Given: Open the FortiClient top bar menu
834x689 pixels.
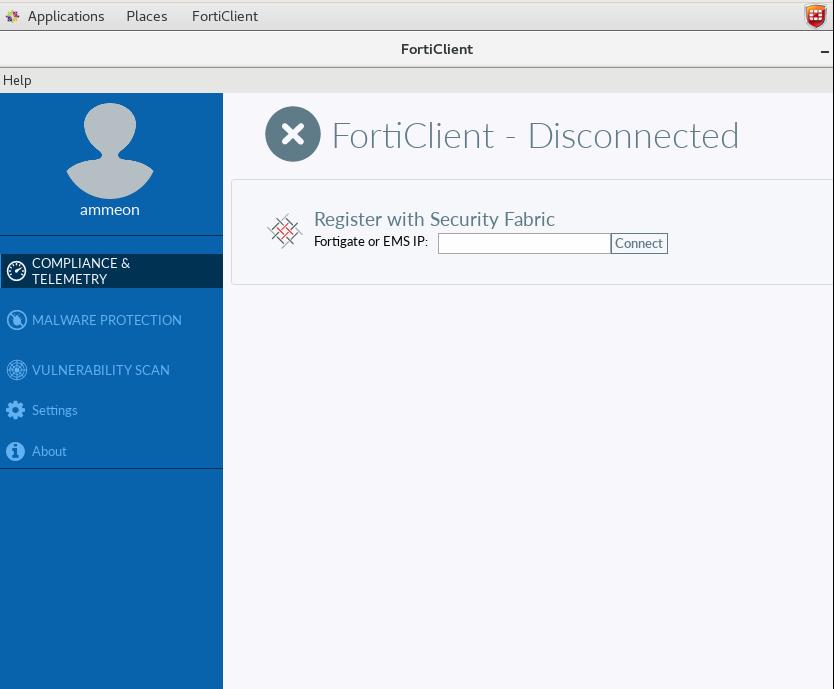Looking at the screenshot, I should coord(225,16).
